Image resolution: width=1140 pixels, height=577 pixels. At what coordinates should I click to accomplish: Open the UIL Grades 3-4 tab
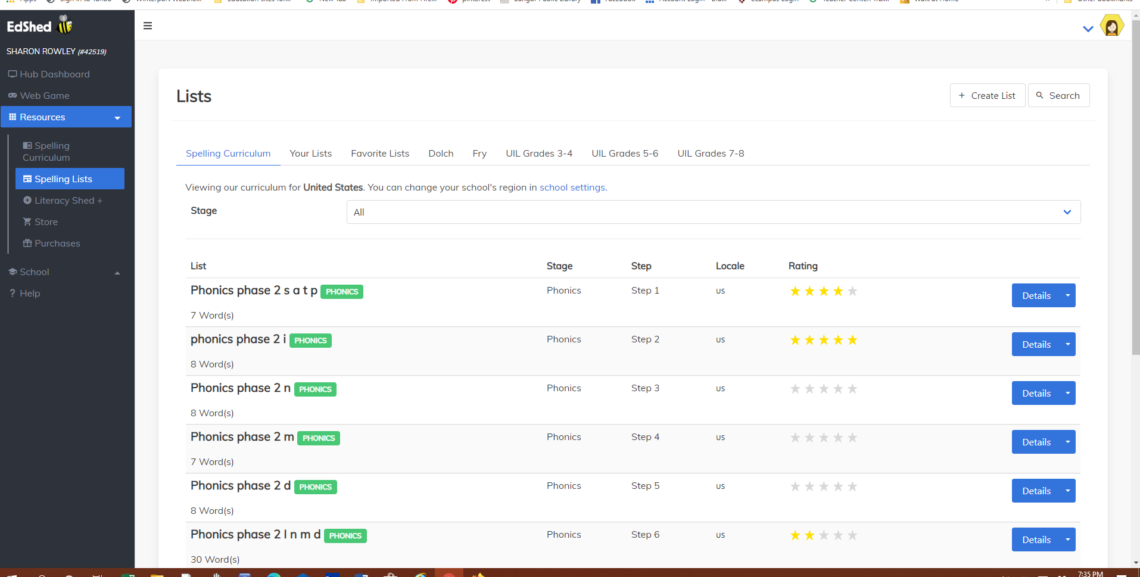point(539,153)
